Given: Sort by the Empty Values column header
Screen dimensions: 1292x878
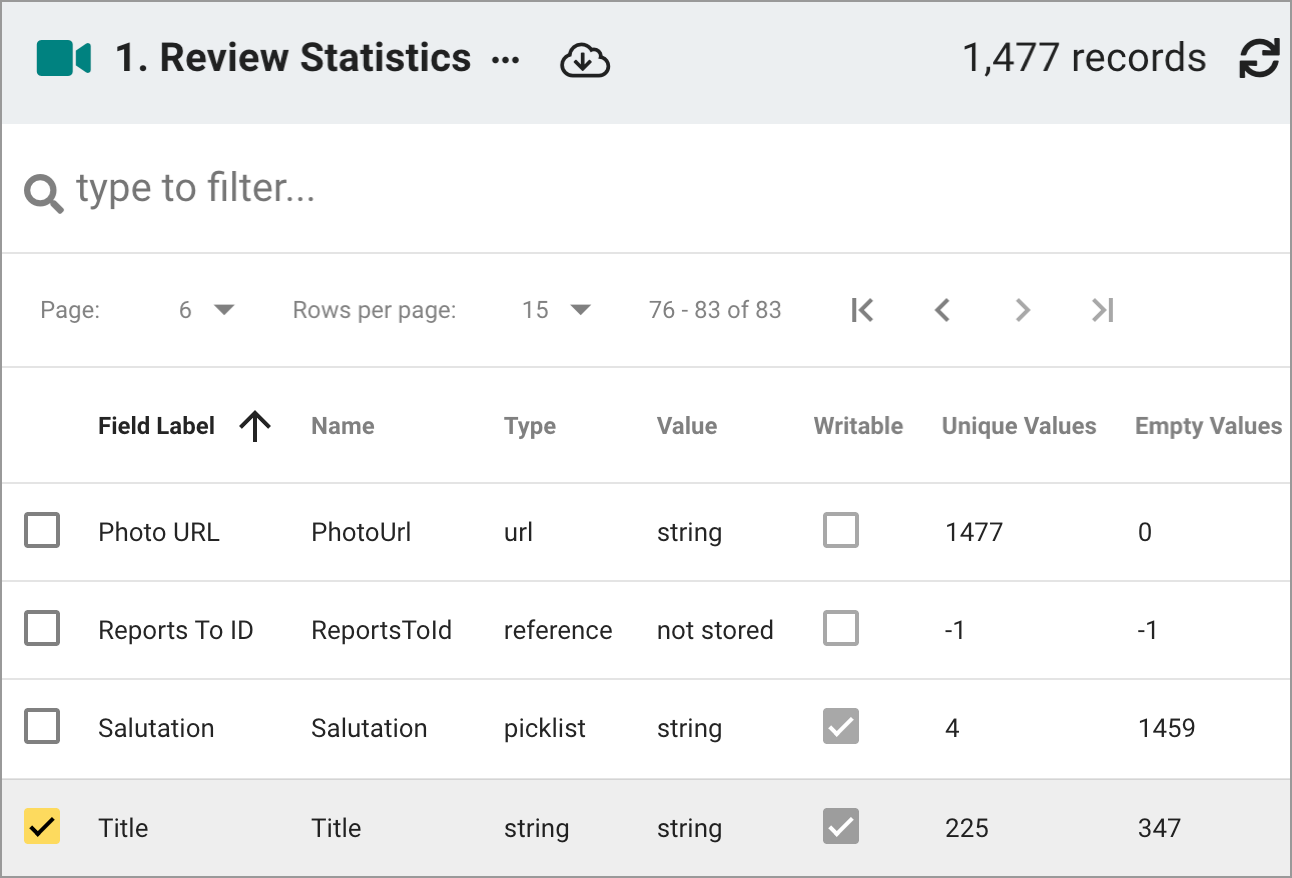Looking at the screenshot, I should (x=1208, y=426).
